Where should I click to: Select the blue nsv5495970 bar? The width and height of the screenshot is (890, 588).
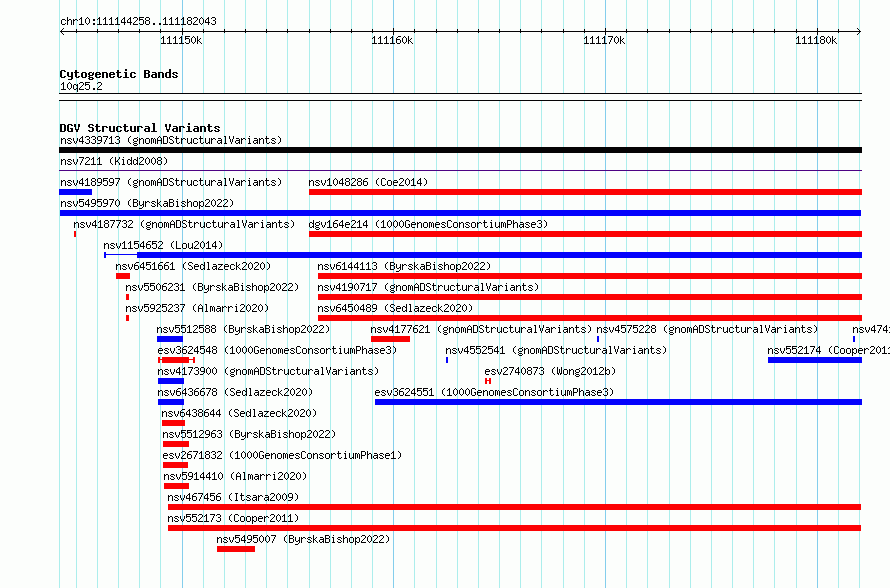pos(460,213)
